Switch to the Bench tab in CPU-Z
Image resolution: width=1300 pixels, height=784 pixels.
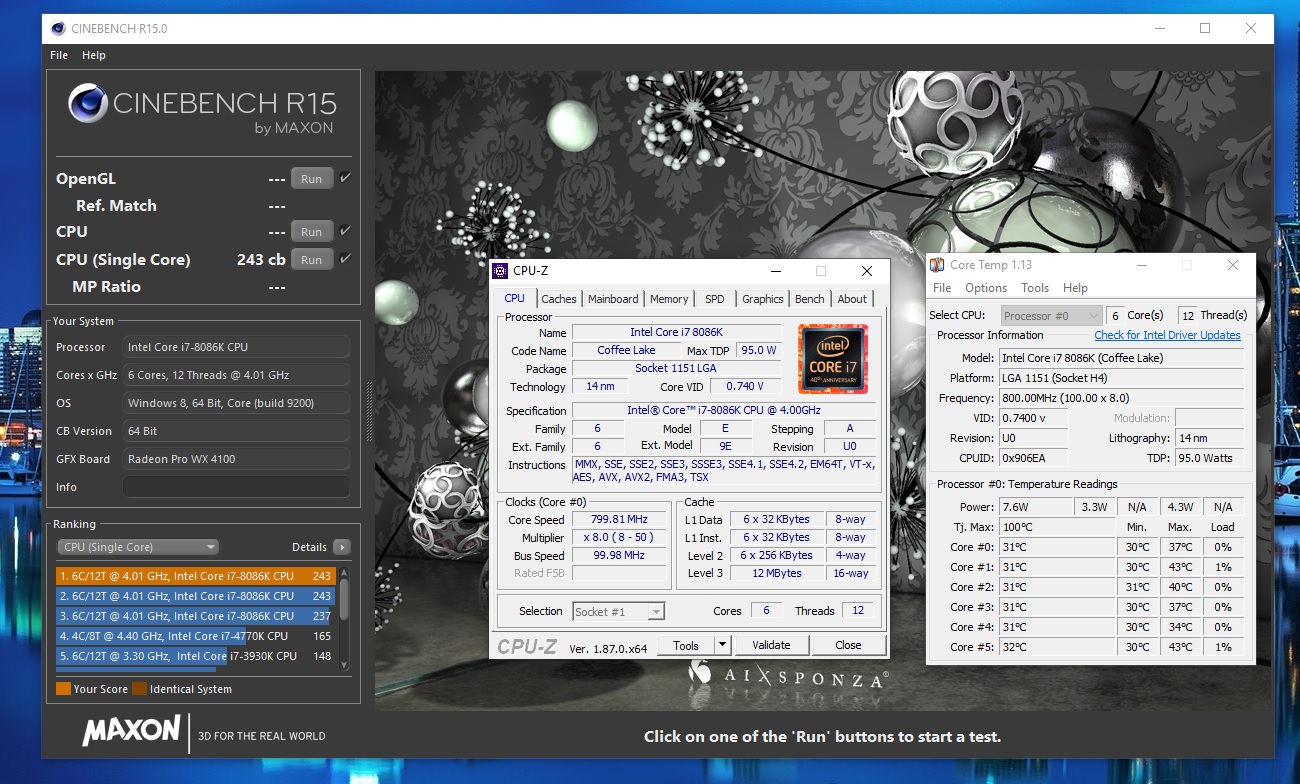coord(810,299)
